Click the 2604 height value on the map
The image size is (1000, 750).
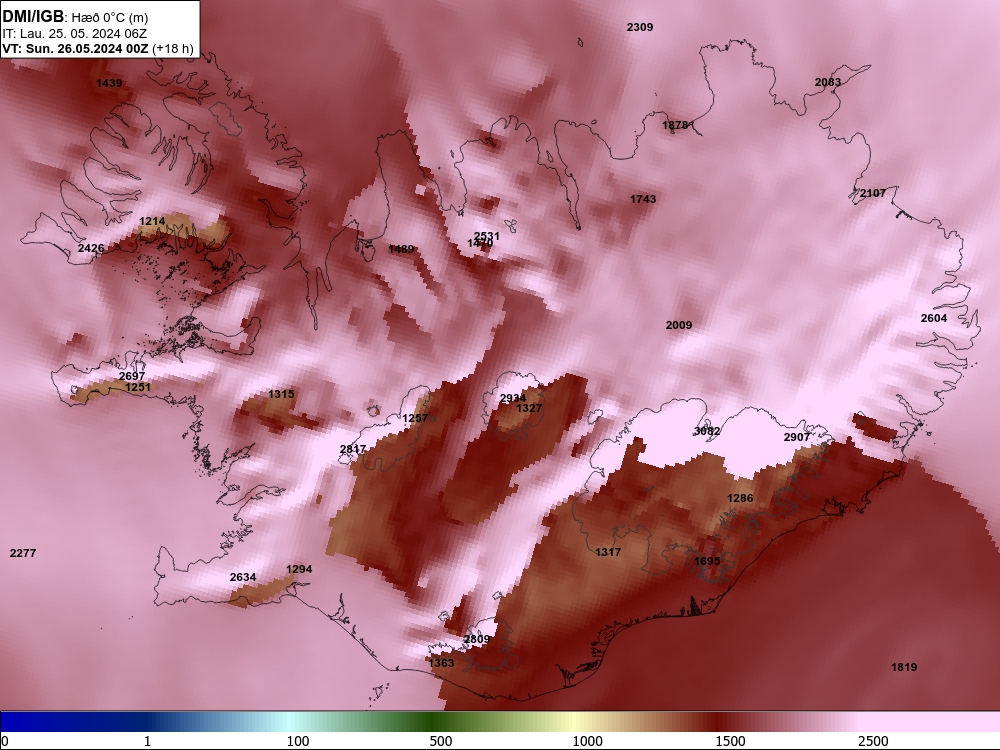click(x=934, y=318)
